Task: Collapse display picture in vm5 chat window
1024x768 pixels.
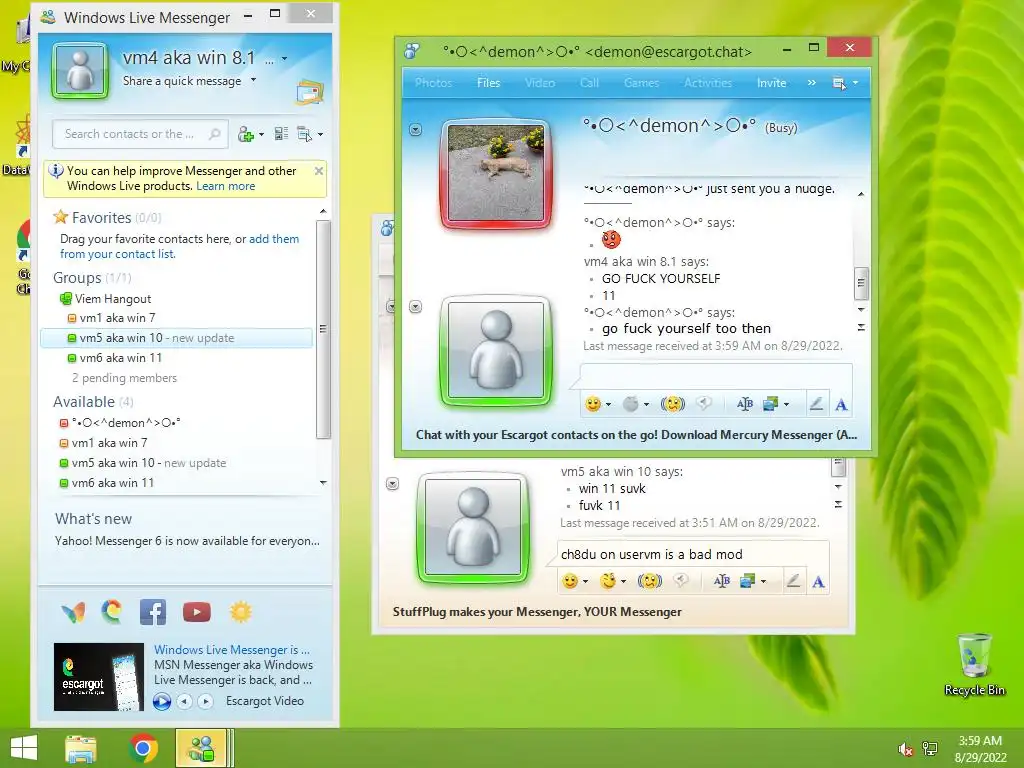Action: coord(392,483)
